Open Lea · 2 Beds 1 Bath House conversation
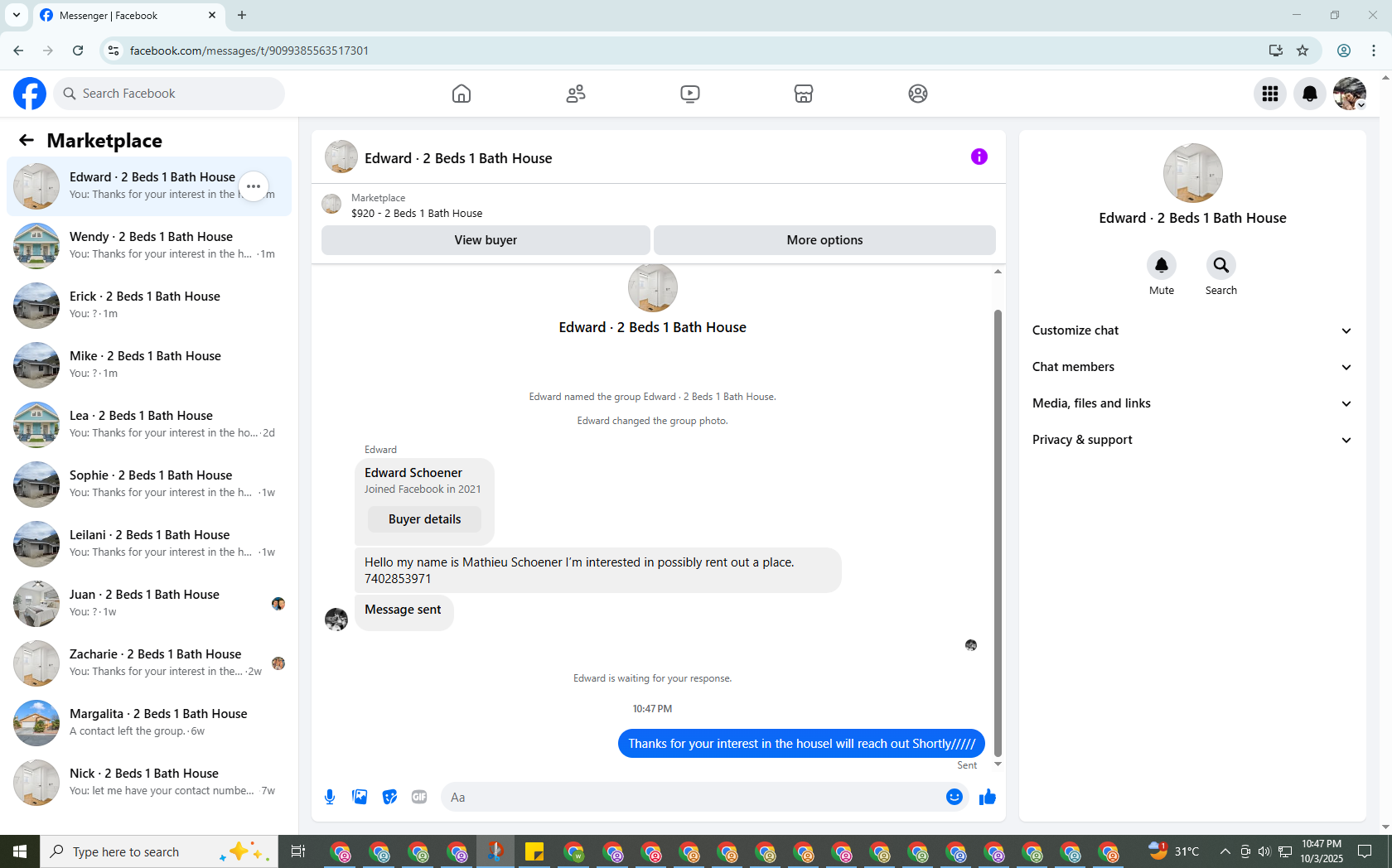Screen dimensions: 1392x868 (149, 425)
